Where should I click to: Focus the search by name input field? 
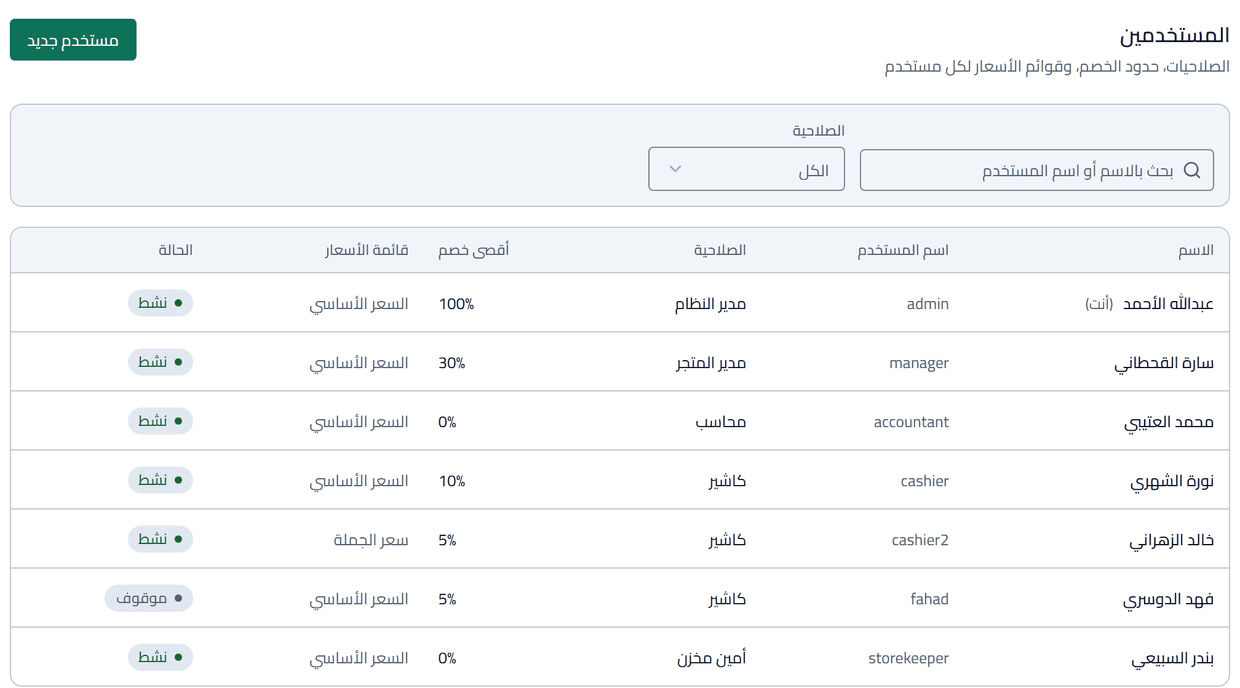point(1037,170)
